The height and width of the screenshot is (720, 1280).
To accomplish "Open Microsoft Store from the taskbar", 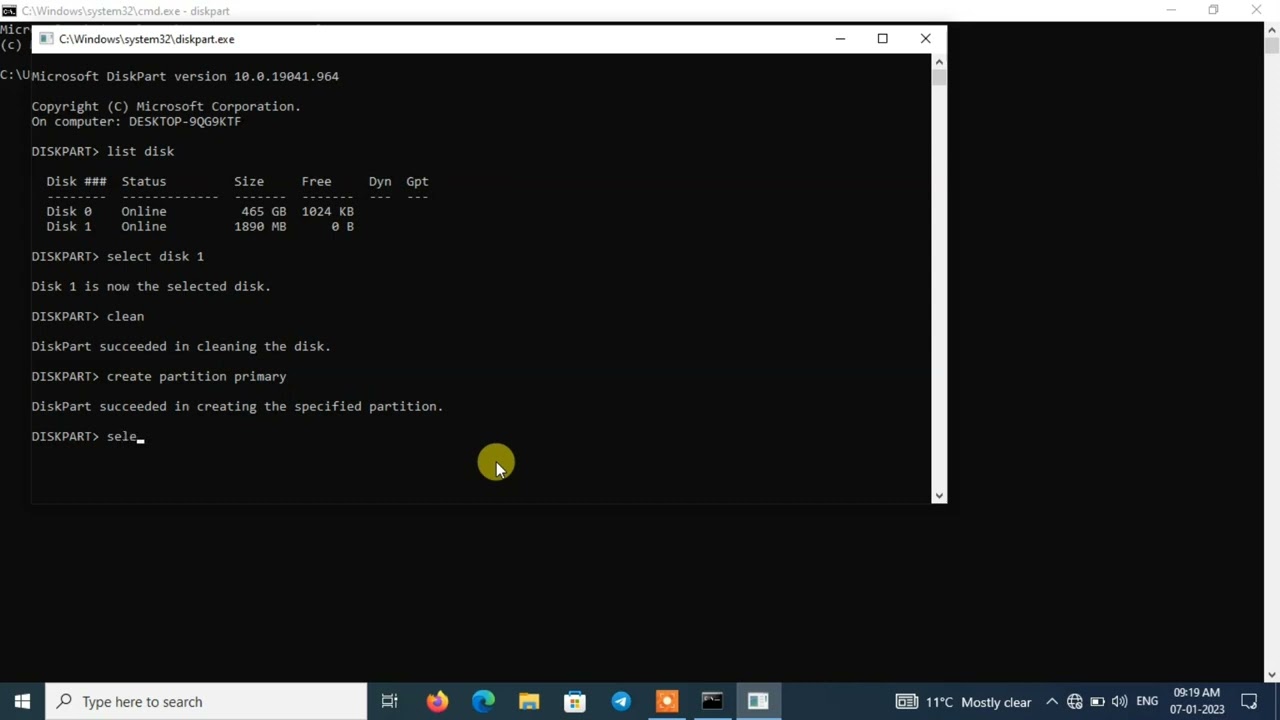I will point(575,701).
